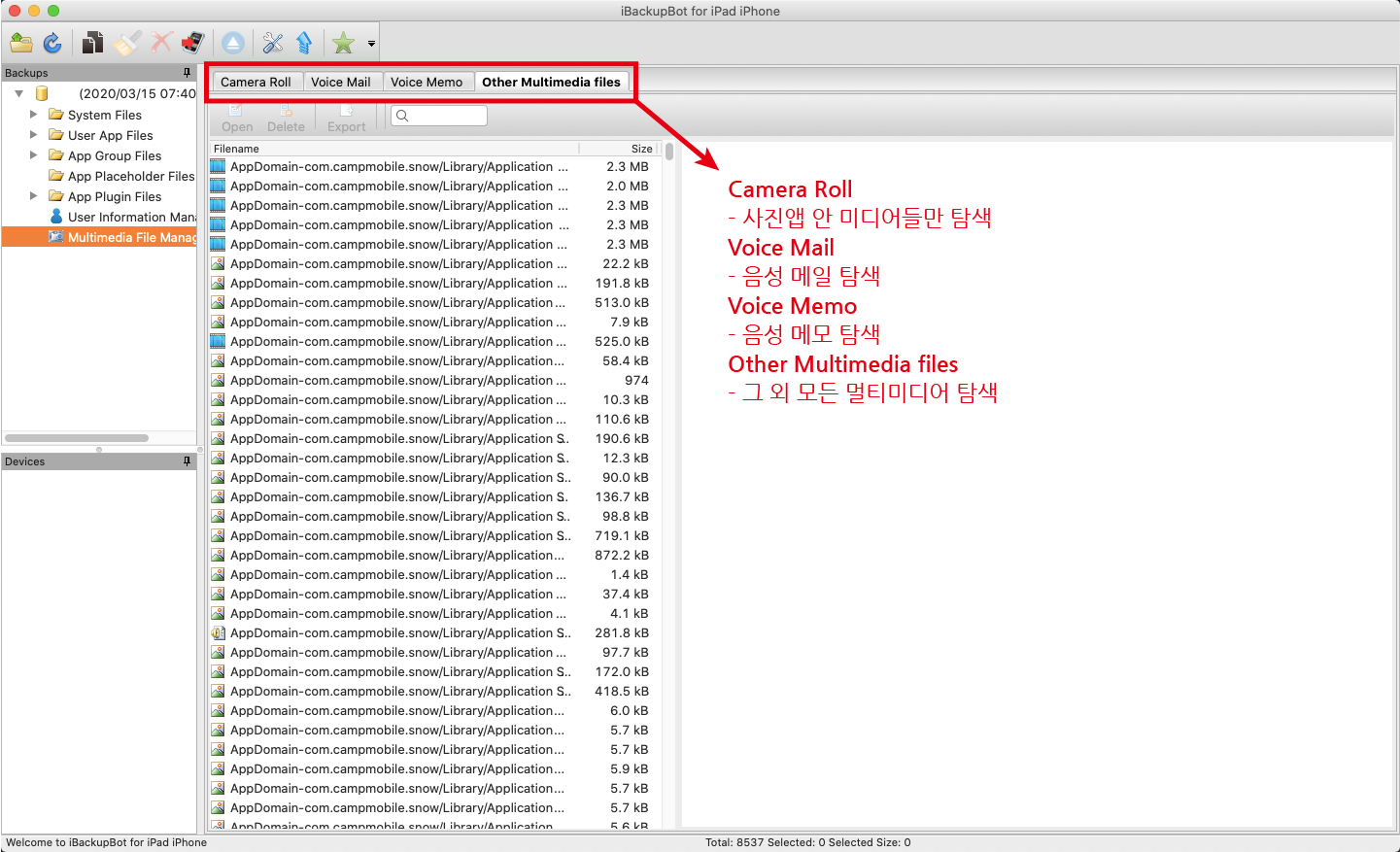The image size is (1400, 852).
Task: Select the file row sized 58.4 kB
Action: click(434, 360)
